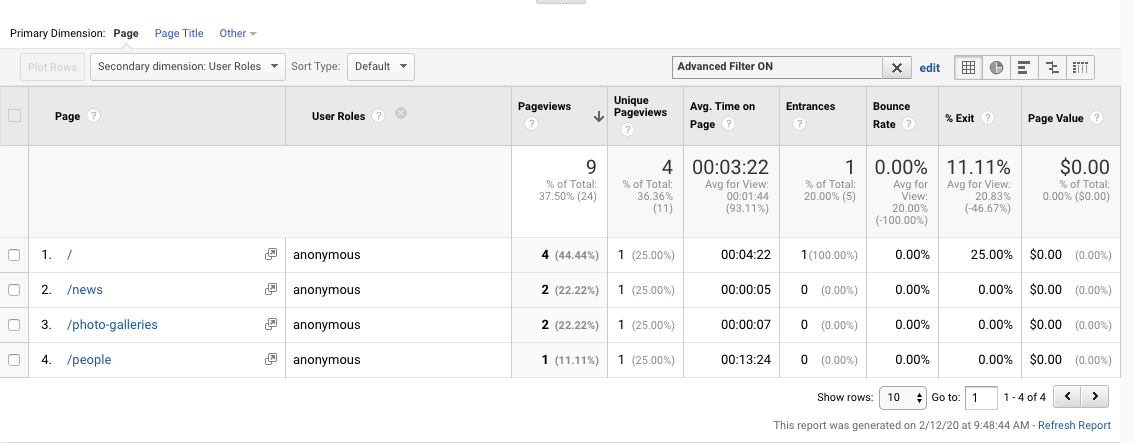Click the edit link beside the filter
The image size is (1134, 443).
point(929,68)
